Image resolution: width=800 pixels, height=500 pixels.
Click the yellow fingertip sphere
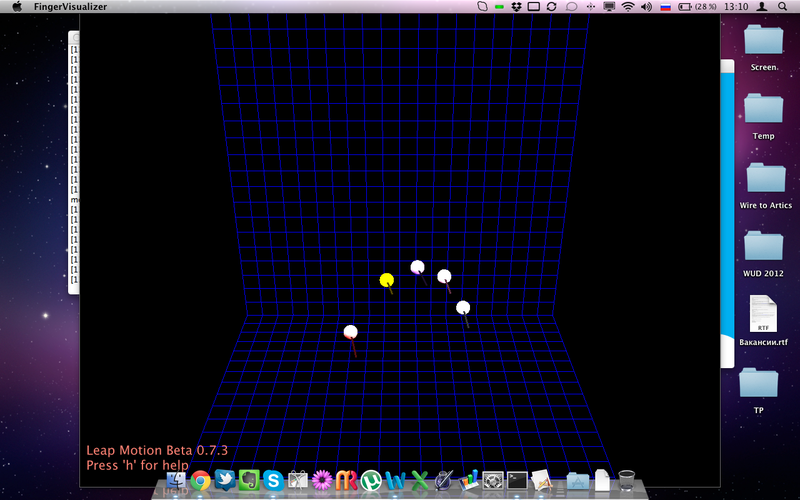tap(387, 280)
